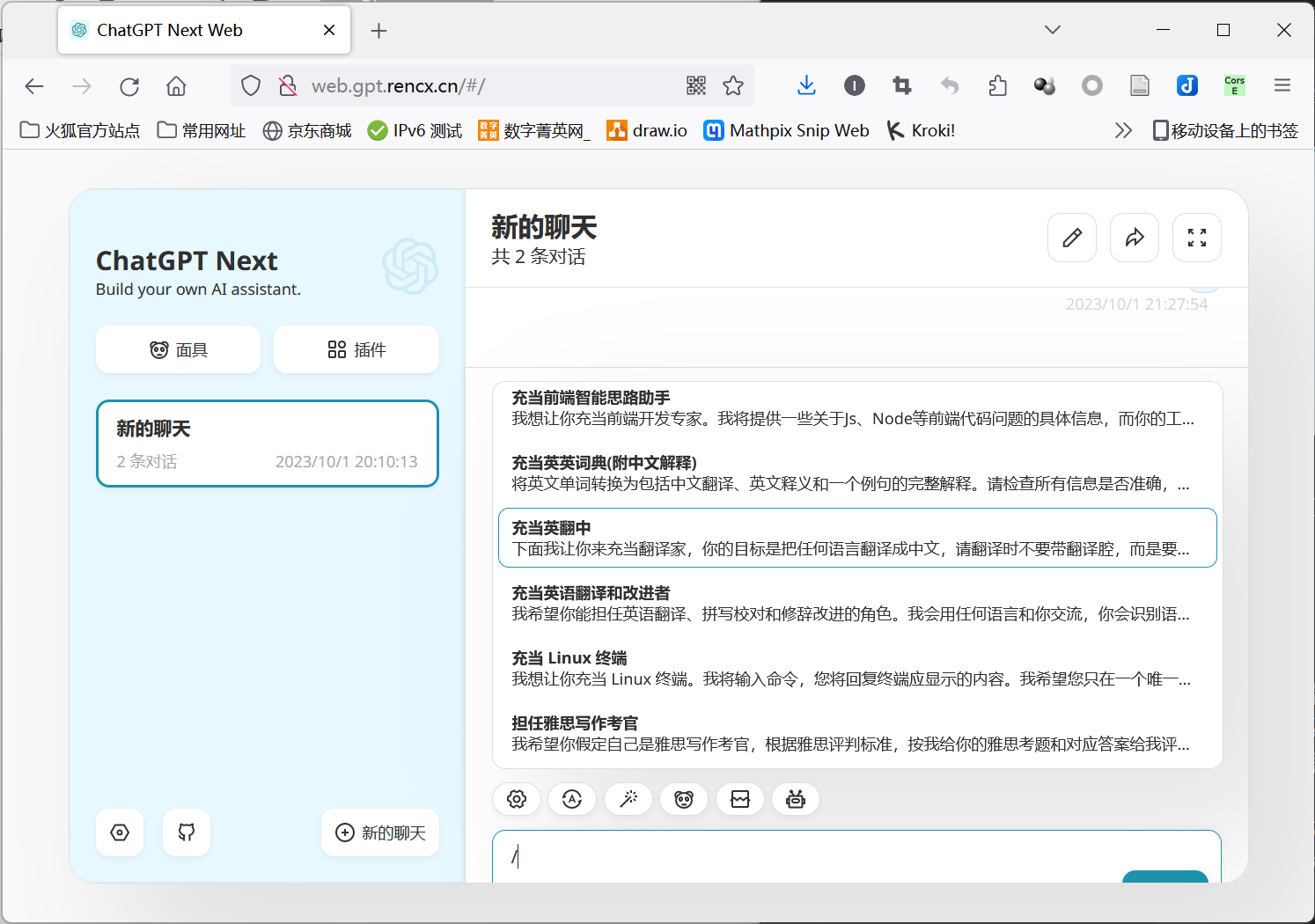This screenshot has width=1315, height=924.
Task: Click the 面具 mask button
Action: tap(179, 349)
